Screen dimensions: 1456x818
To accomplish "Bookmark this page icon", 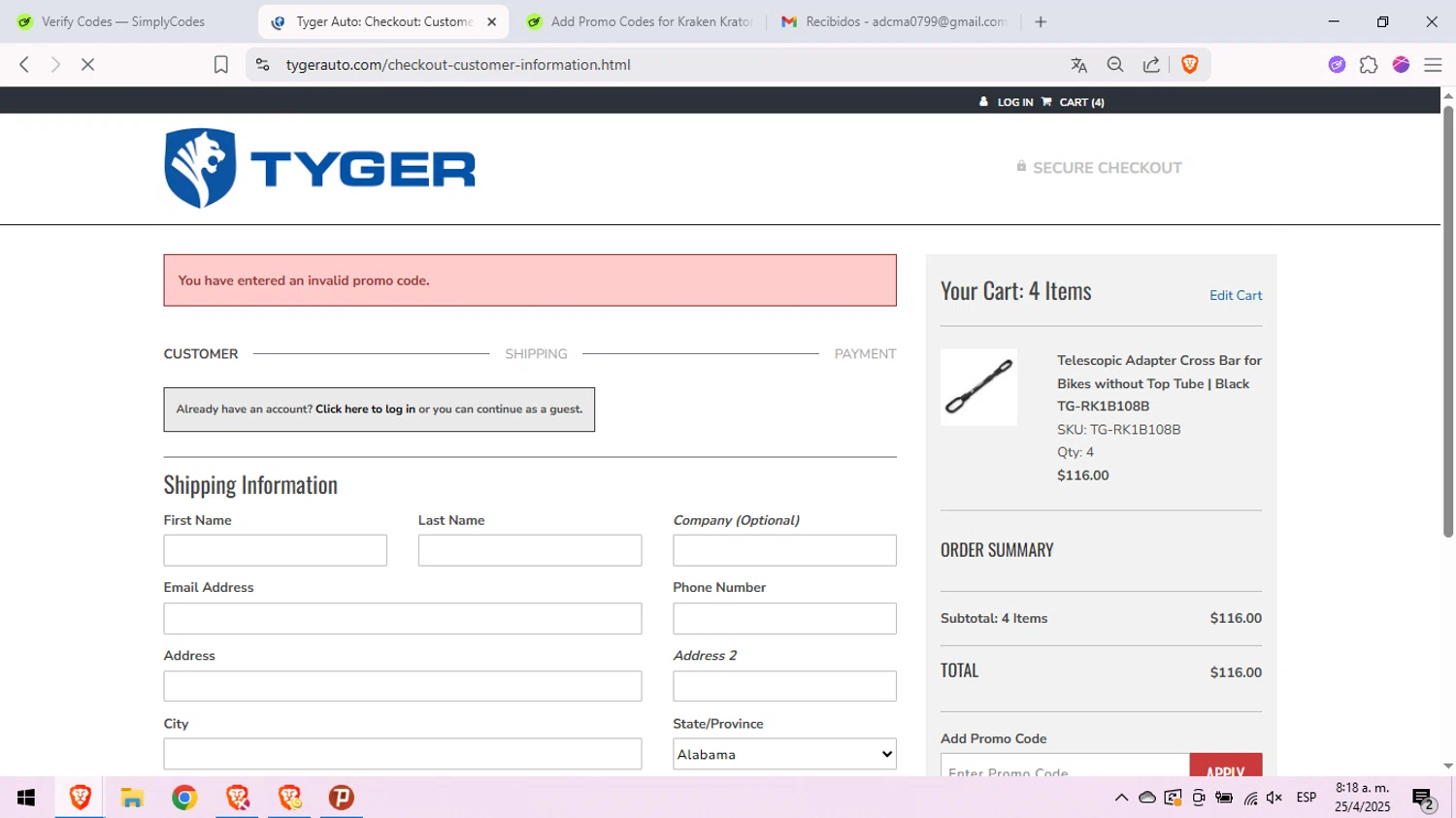I will pos(221,65).
